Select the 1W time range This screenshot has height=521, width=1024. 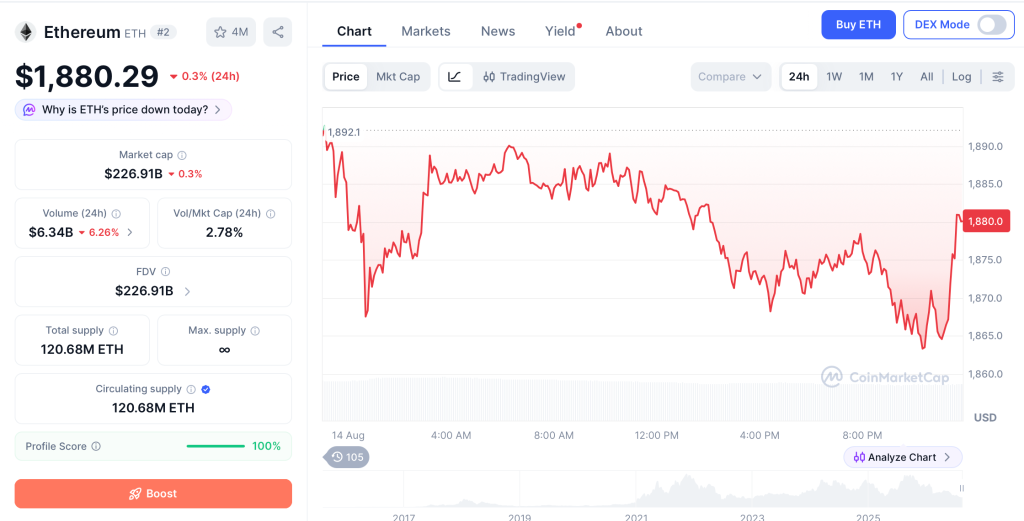coord(834,76)
